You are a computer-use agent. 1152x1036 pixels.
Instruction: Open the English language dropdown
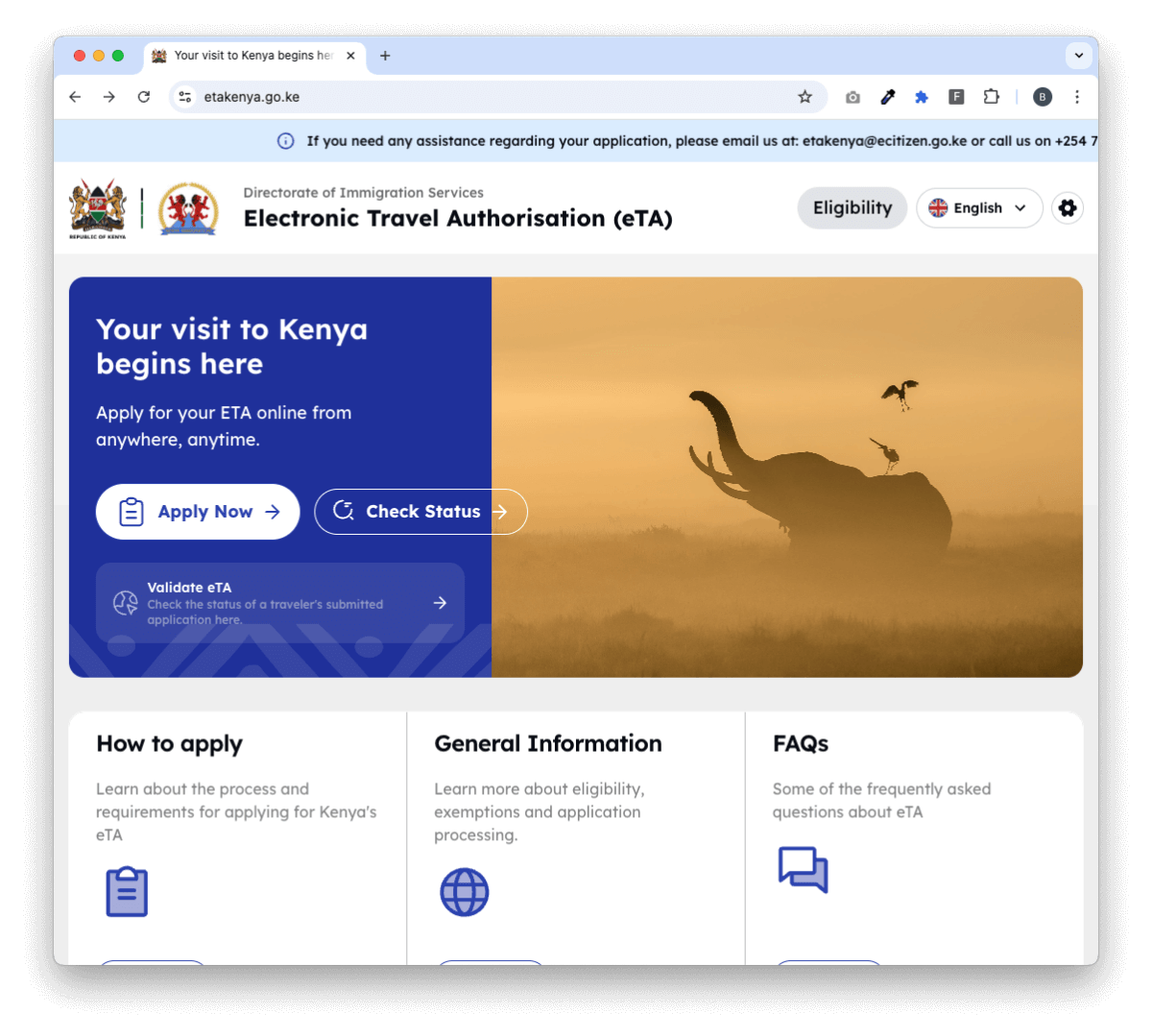click(x=979, y=208)
